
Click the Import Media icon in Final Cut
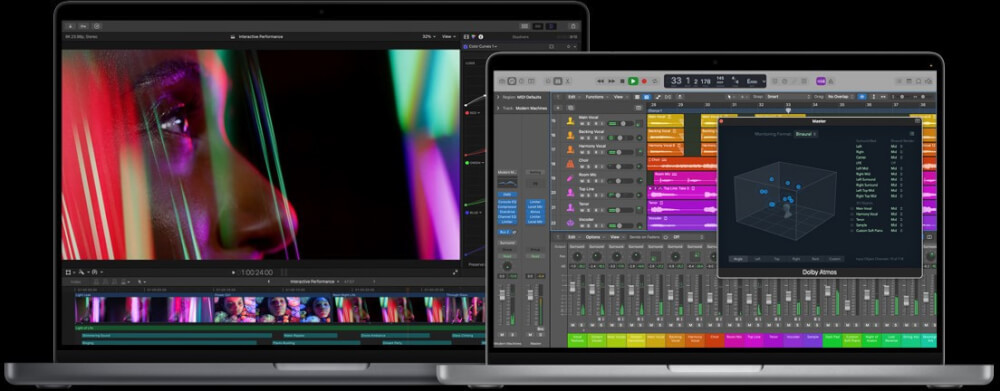(x=70, y=26)
